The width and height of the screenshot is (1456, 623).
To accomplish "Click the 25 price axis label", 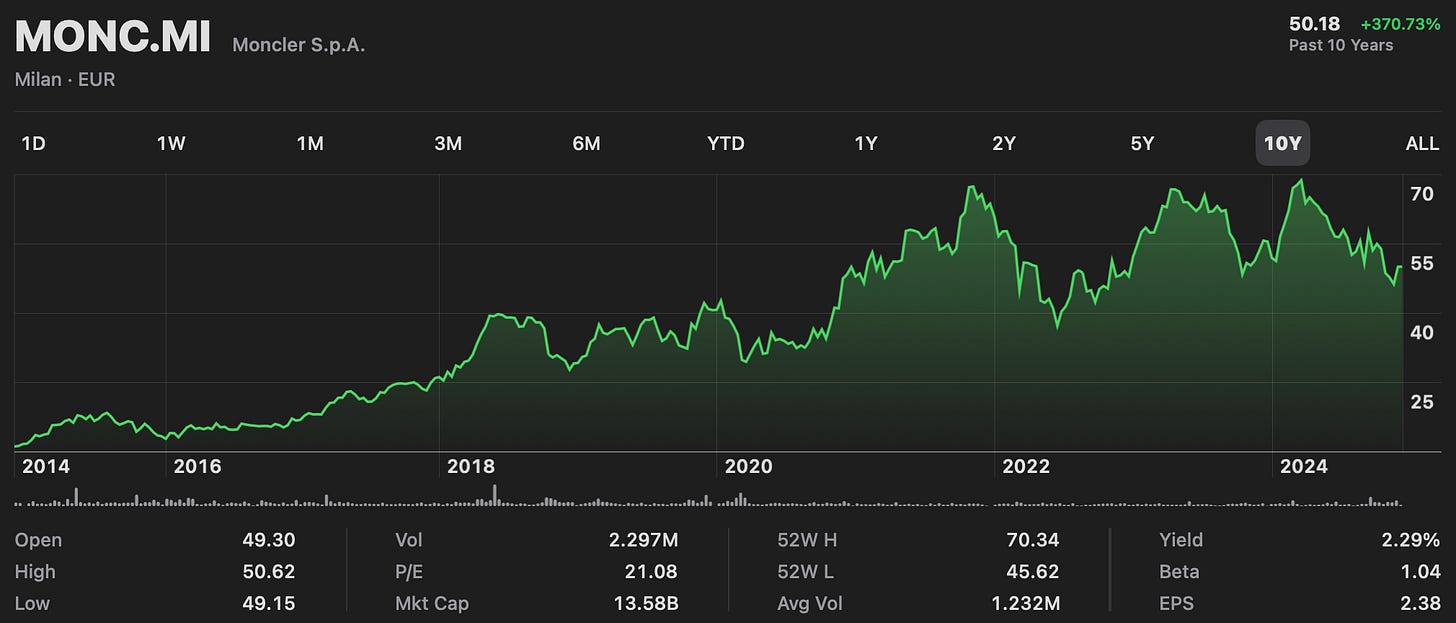I will [x=1422, y=402].
